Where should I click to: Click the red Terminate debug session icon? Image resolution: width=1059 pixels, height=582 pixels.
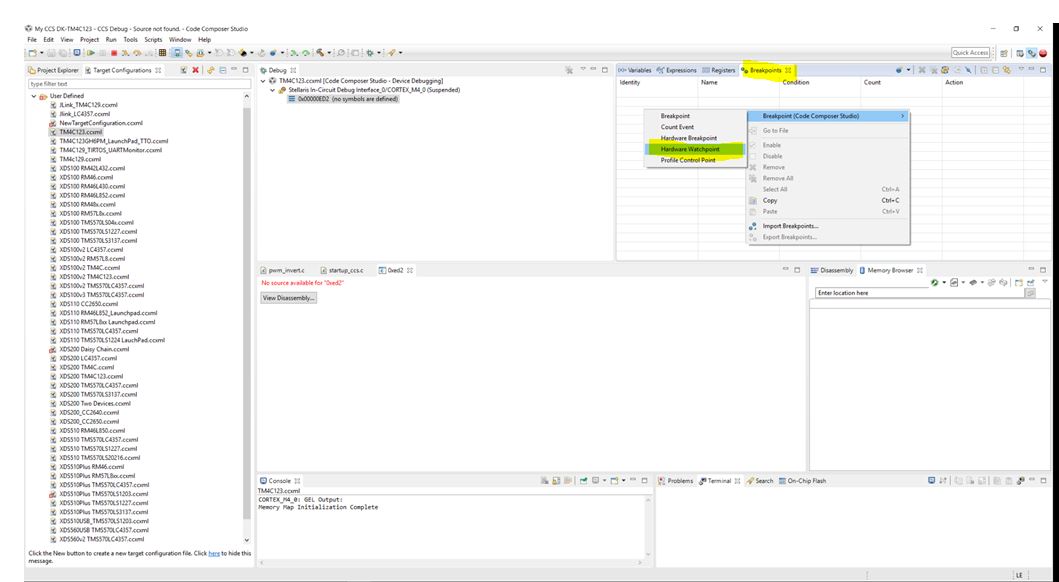click(113, 53)
